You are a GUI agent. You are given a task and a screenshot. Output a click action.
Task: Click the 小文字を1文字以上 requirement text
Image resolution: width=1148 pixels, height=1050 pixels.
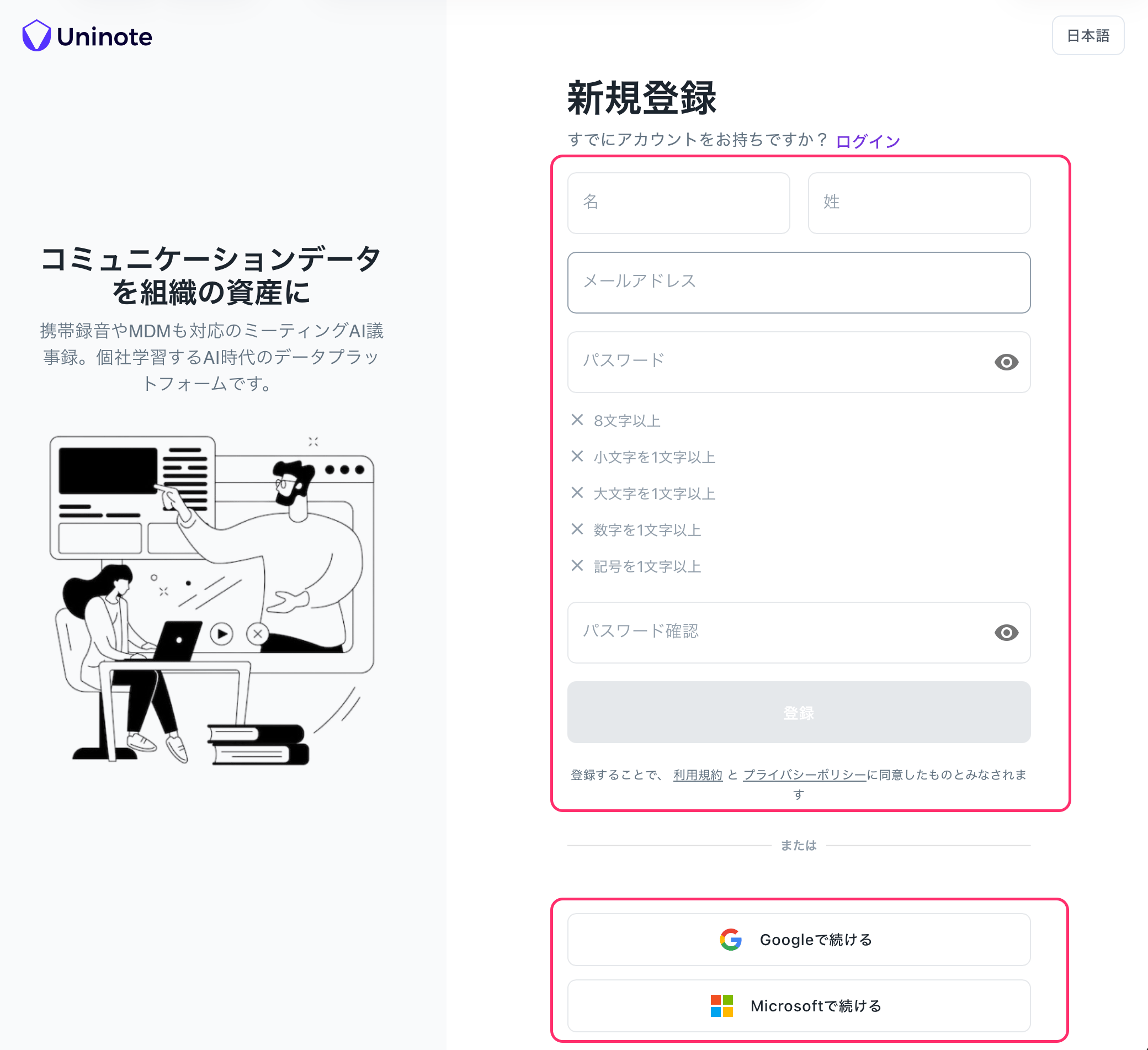pyautogui.click(x=654, y=458)
